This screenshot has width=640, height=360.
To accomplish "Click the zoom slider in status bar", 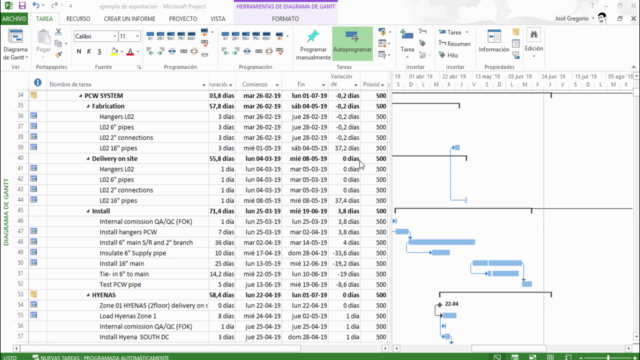I will (x=608, y=358).
